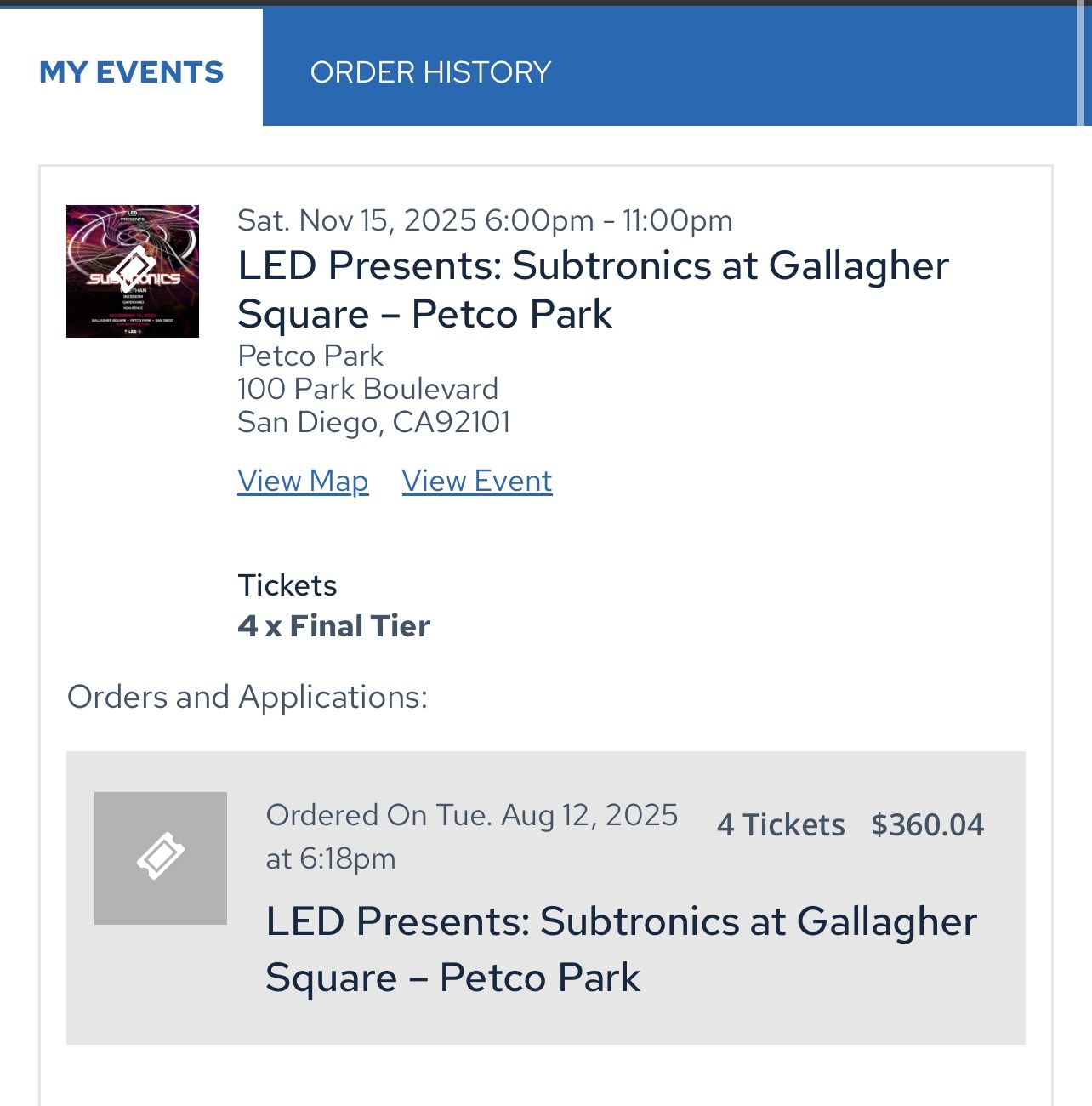Click the Petco Park venue name
1092x1106 pixels.
coord(310,356)
